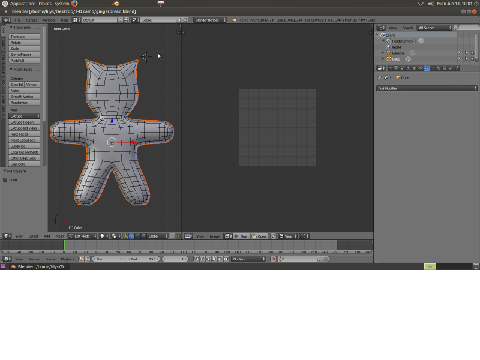Click the Scale button in the tool shelf

(x=24, y=49)
